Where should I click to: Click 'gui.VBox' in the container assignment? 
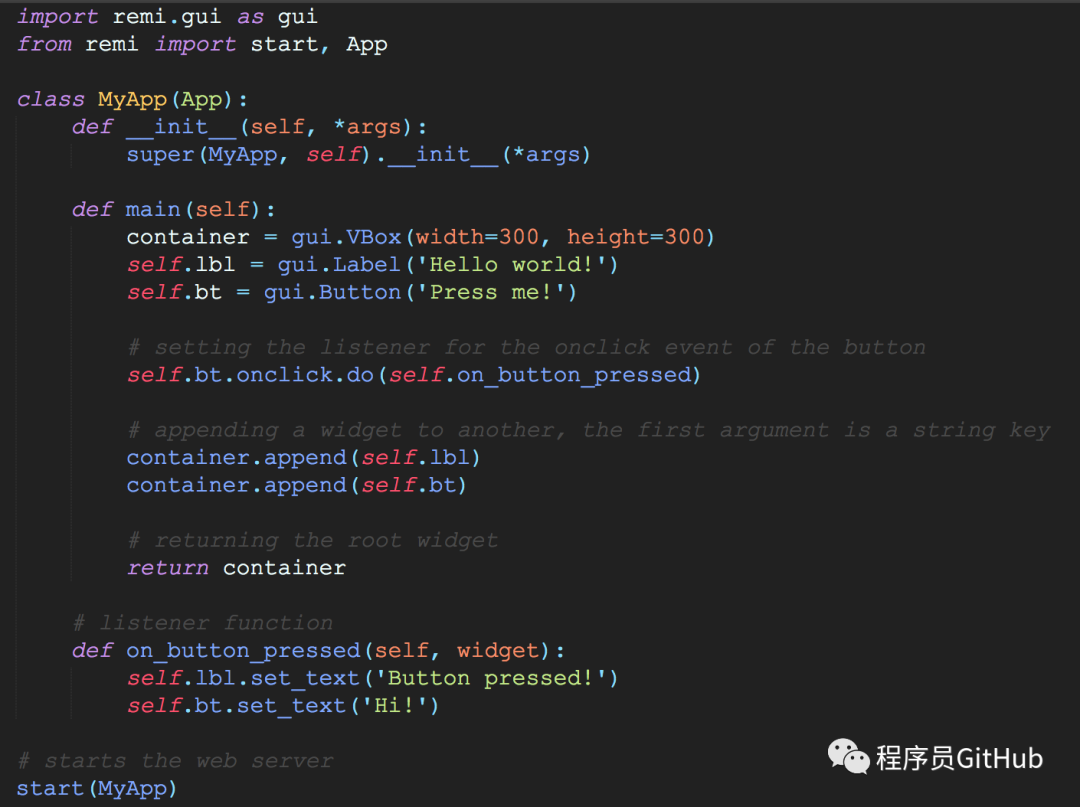346,238
